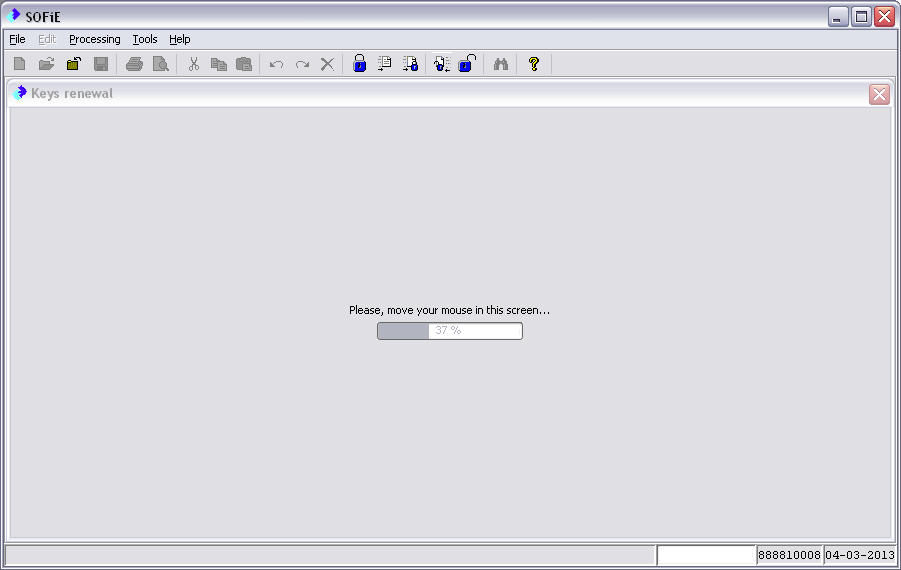
Task: Open the File menu
Action: pos(17,39)
